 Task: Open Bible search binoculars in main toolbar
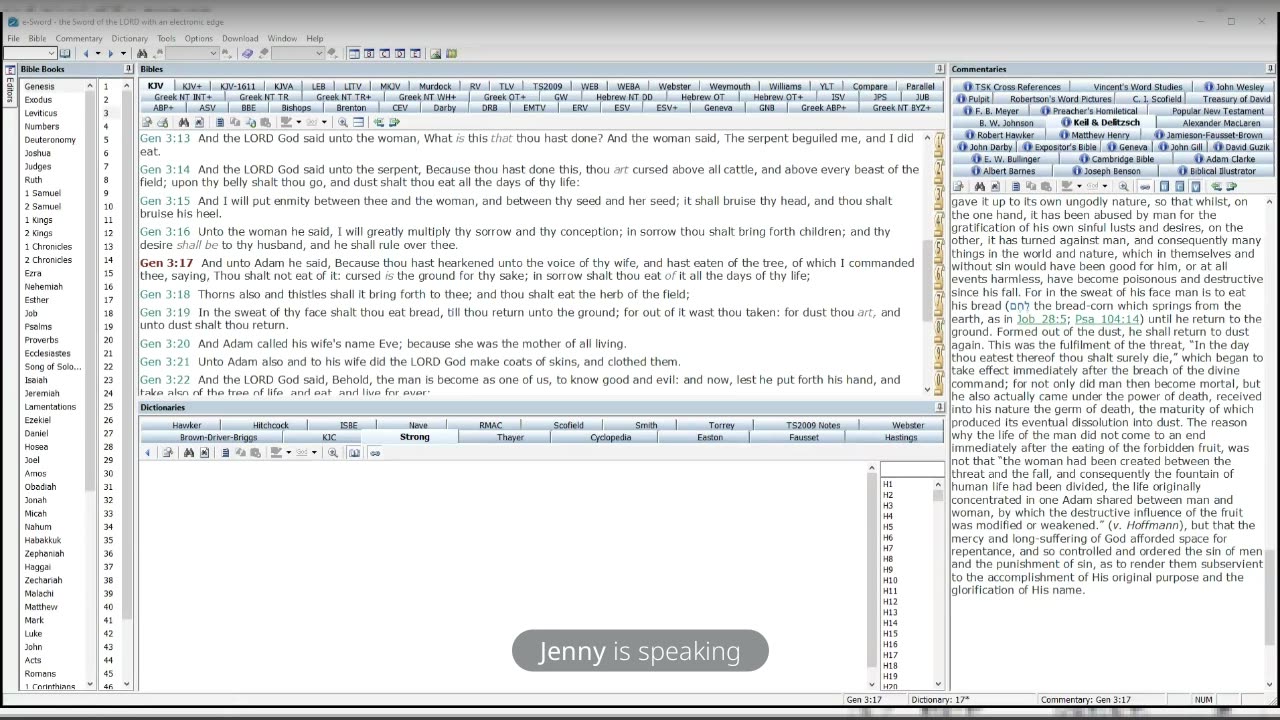point(142,53)
